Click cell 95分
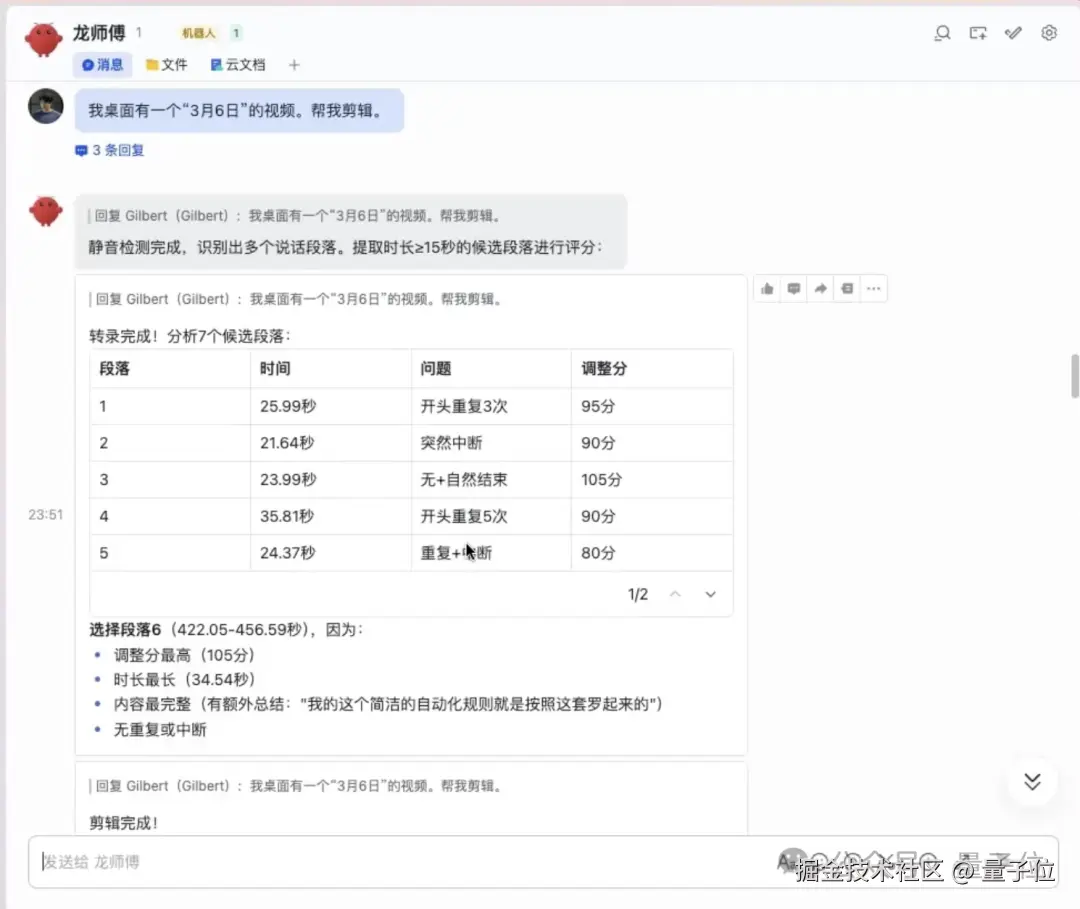Viewport: 1080px width, 909px height. (598, 406)
